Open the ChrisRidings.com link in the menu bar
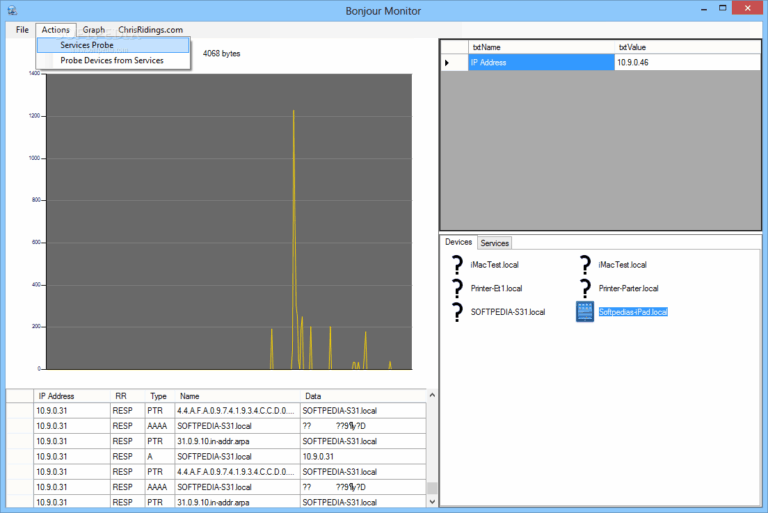 [150, 30]
